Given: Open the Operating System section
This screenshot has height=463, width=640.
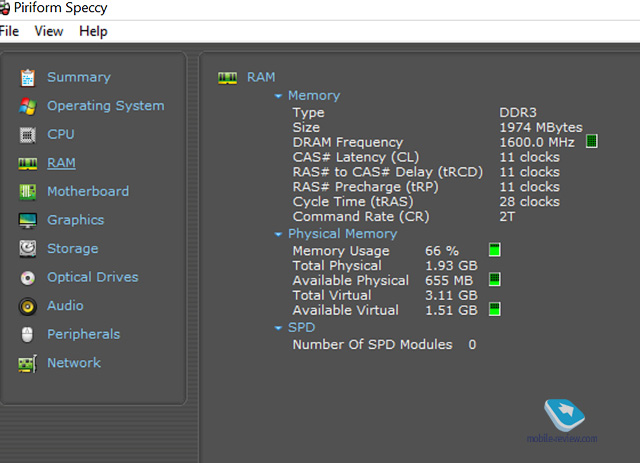Looking at the screenshot, I should (x=106, y=106).
